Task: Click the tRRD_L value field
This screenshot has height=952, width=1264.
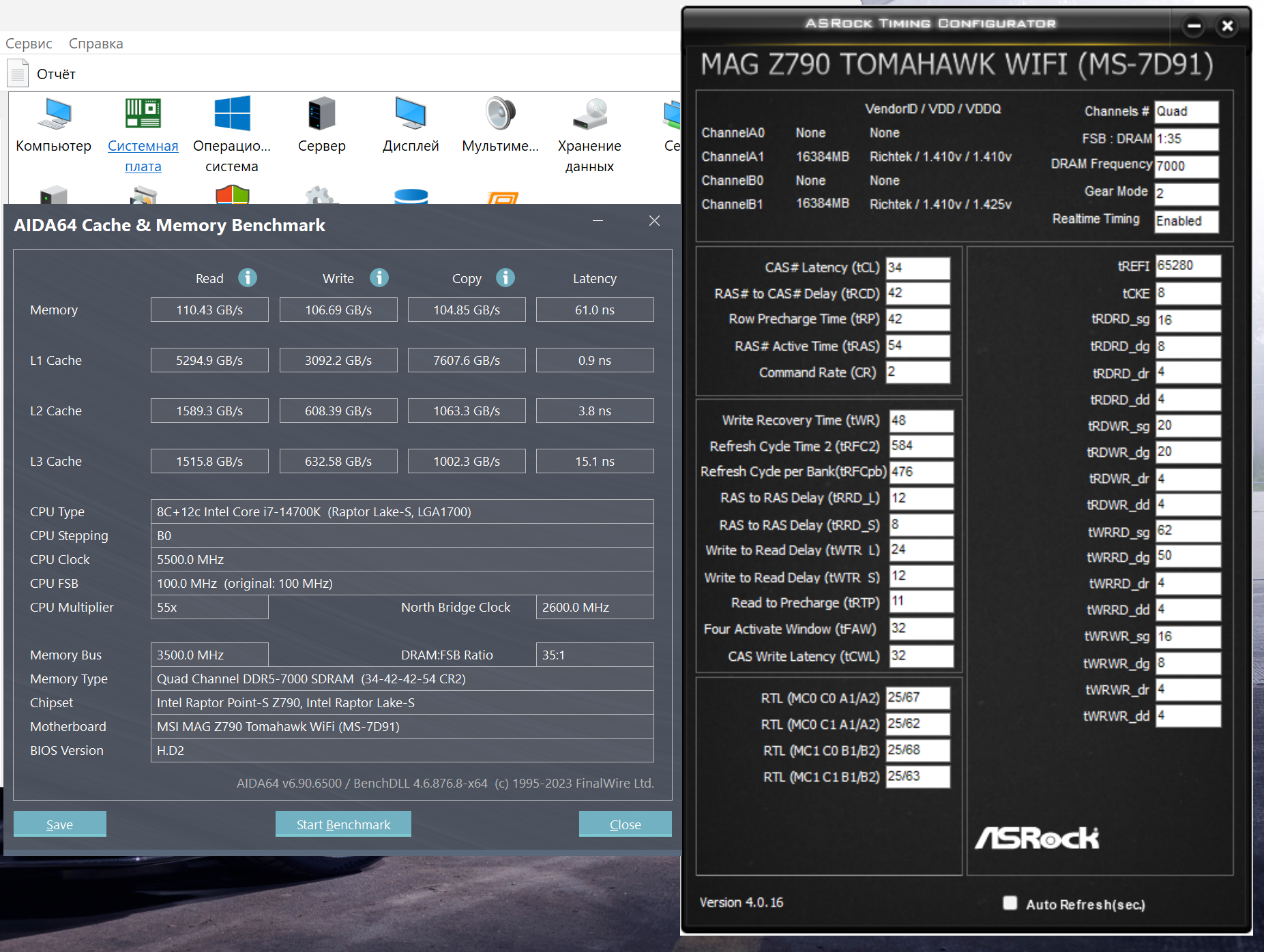Action: 922,498
